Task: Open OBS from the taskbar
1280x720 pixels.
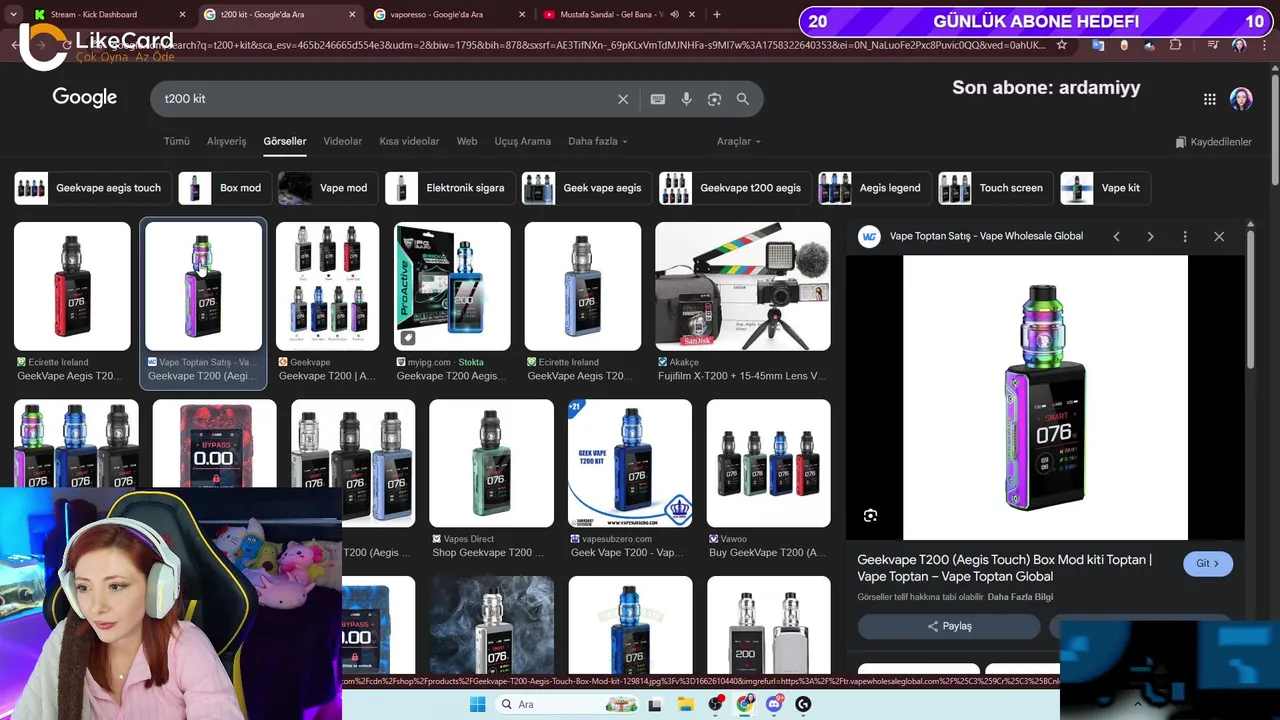Action: 715,704
